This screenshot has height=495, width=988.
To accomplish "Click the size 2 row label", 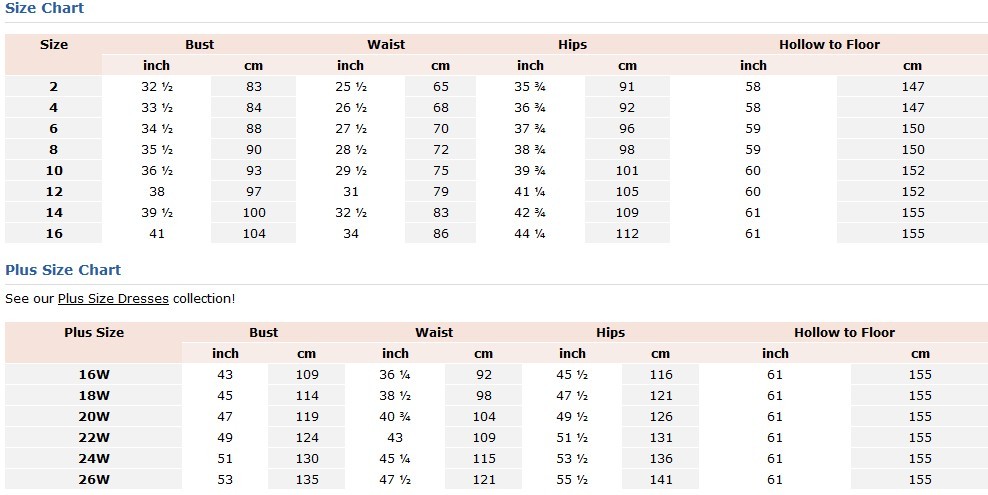I will click(54, 87).
